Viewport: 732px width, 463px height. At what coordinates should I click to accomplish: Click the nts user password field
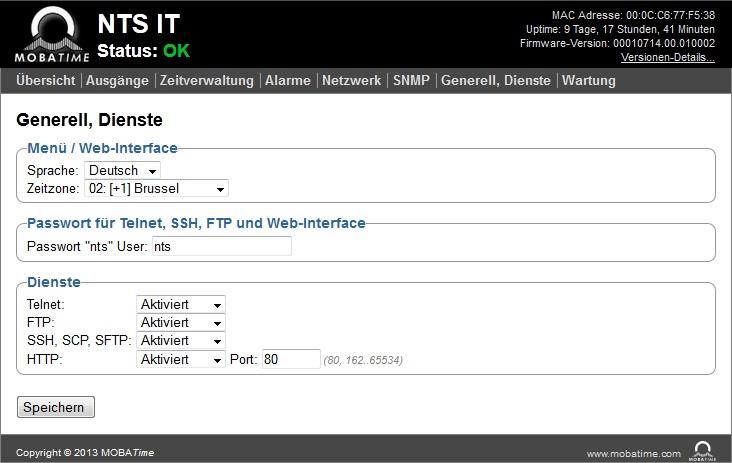222,246
